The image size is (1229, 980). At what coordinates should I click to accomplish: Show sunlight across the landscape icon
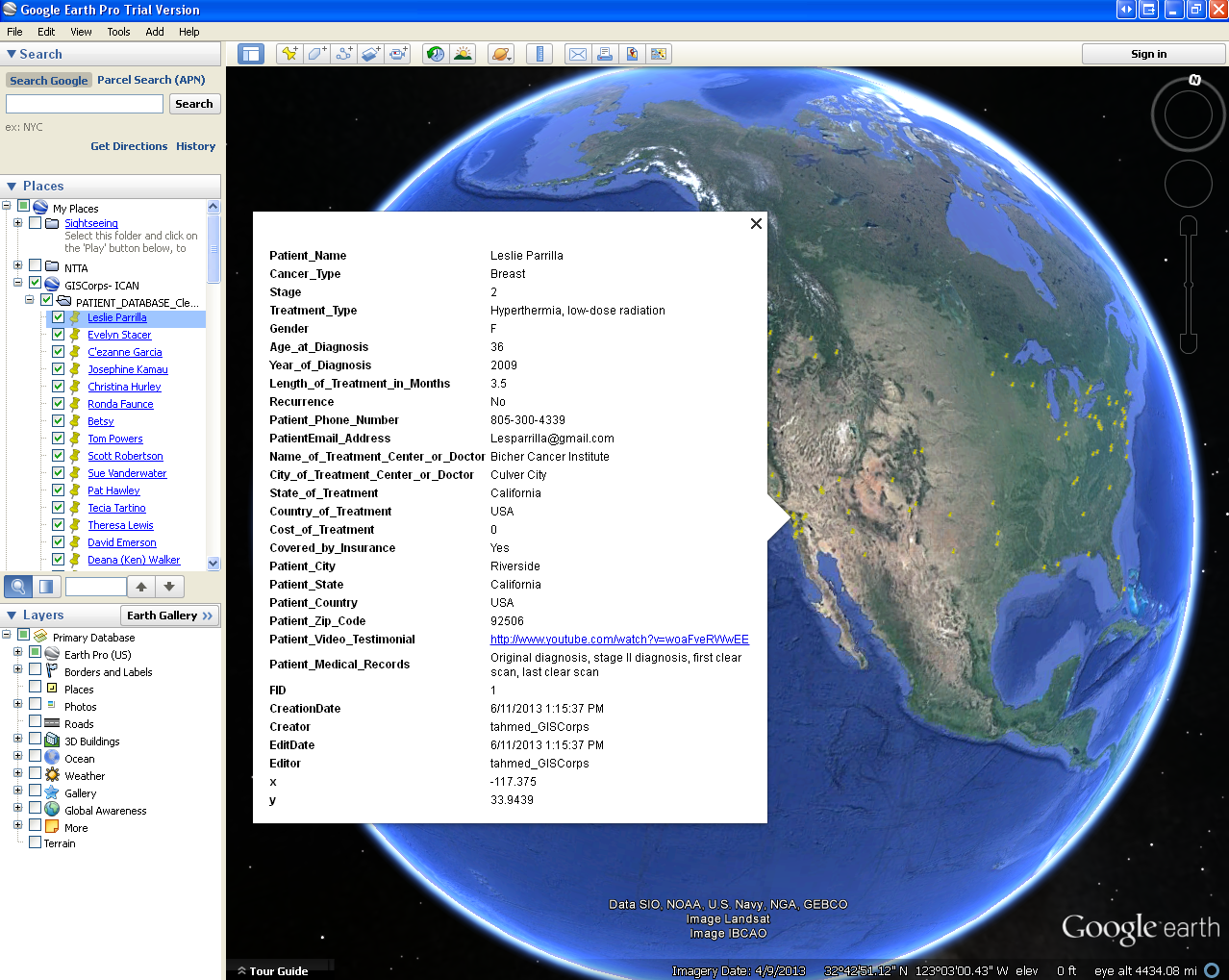tap(463, 54)
